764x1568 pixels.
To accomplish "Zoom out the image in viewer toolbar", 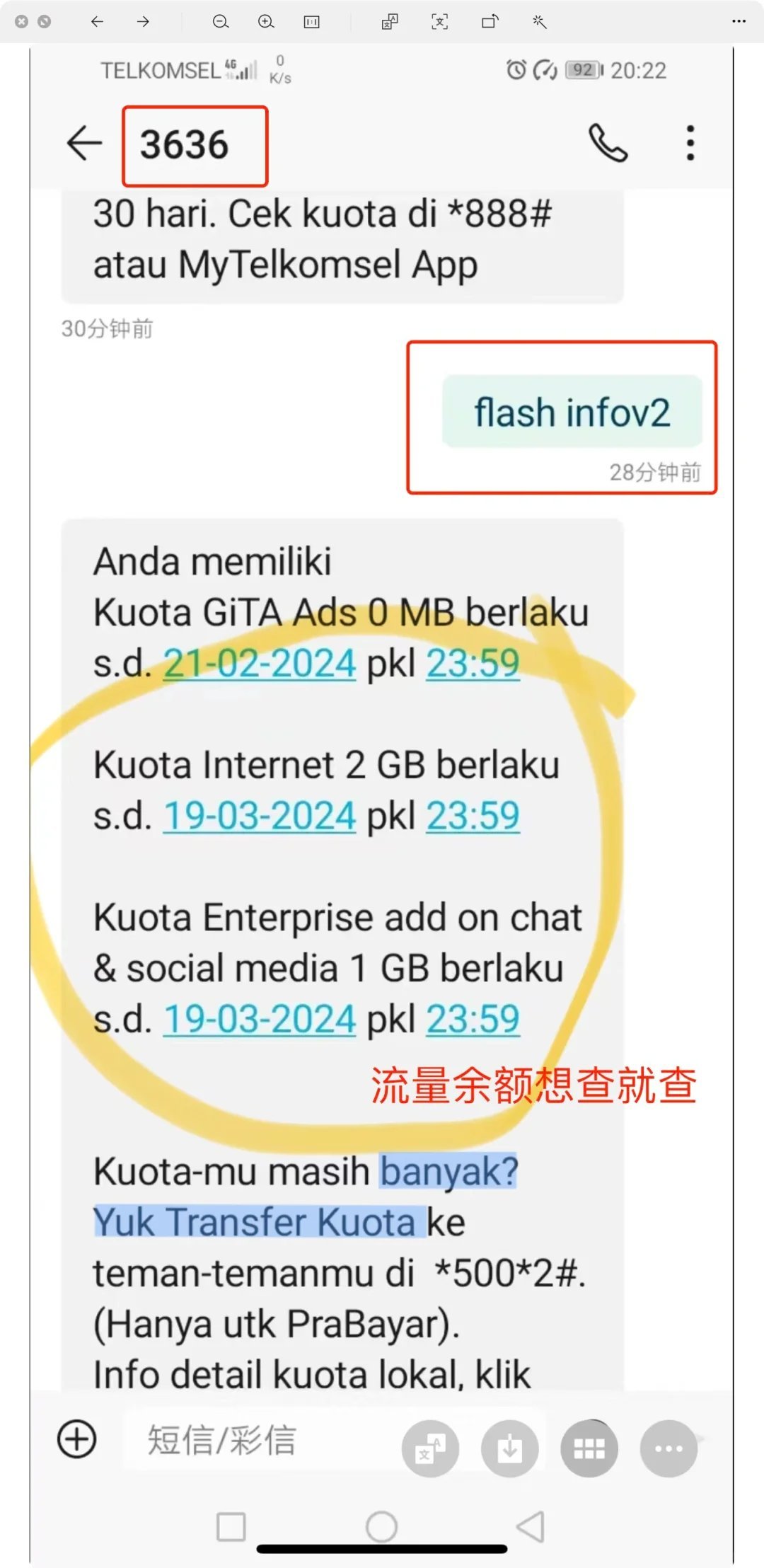I will coord(221,22).
